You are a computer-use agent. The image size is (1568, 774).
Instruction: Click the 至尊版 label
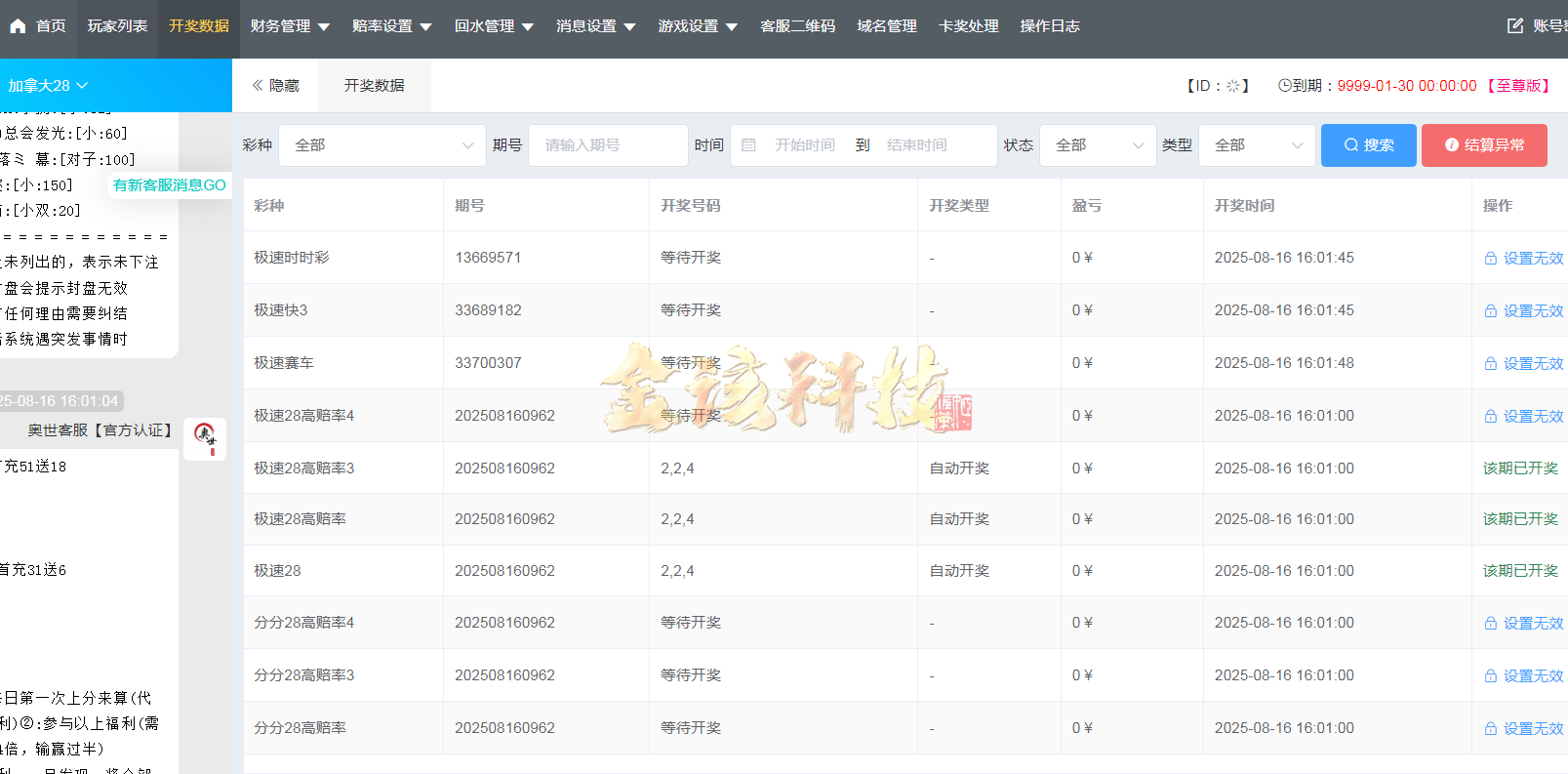click(1518, 86)
